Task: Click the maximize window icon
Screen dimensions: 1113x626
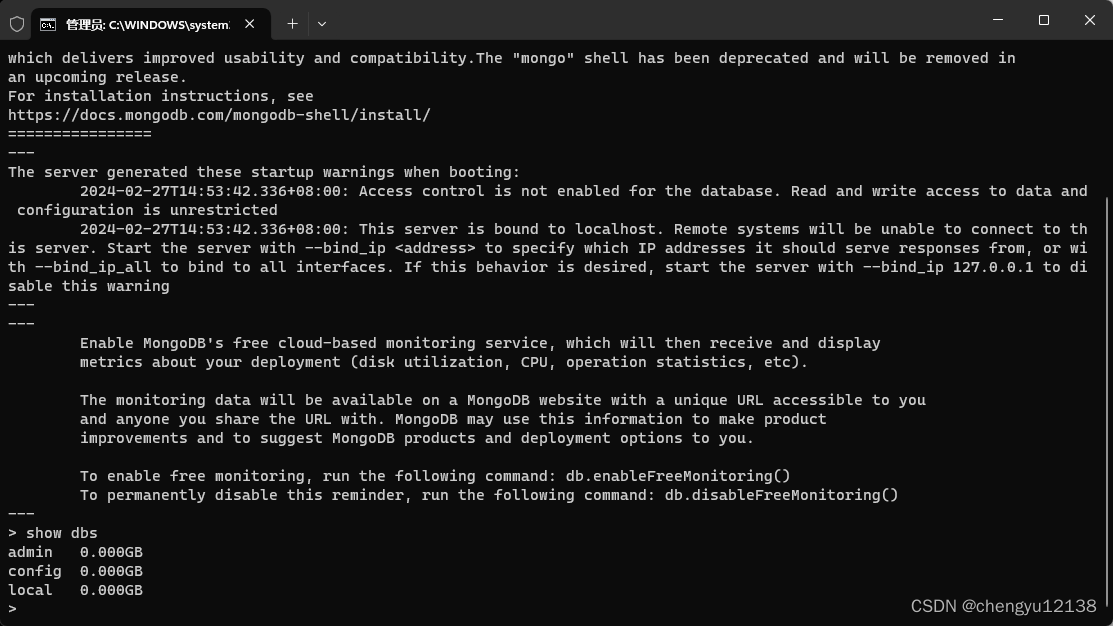Action: coord(1043,20)
